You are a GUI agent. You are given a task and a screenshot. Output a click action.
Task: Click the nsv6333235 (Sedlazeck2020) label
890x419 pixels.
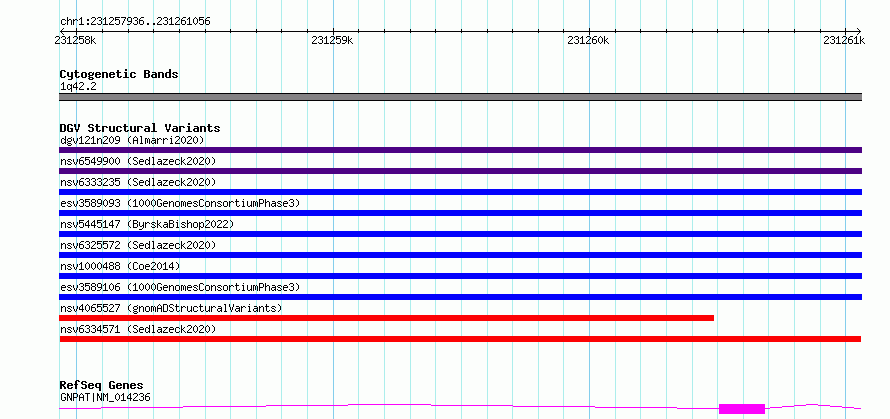pos(138,182)
